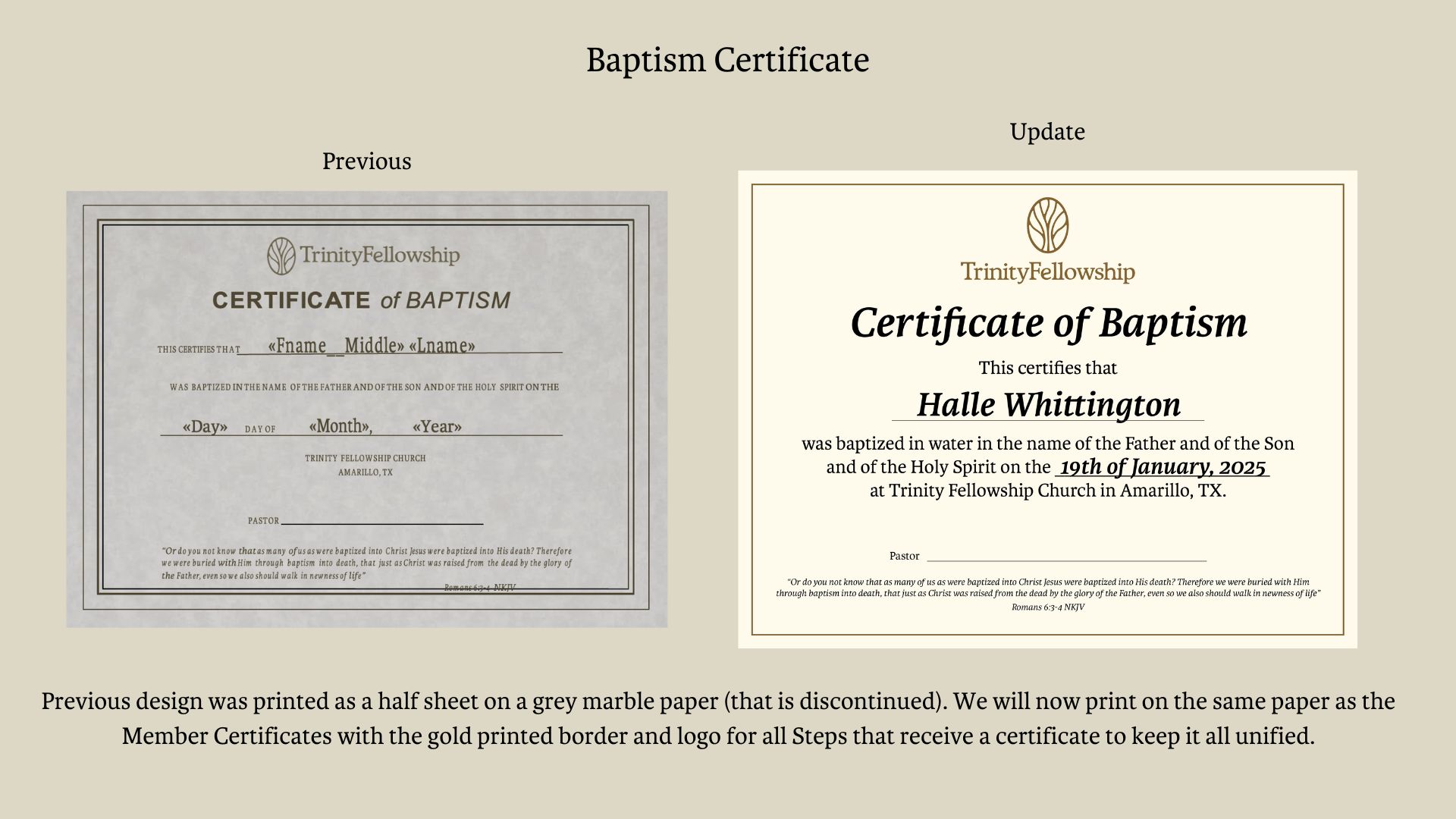Click the «Fname_Middle» «Lname» merge field

[372, 346]
